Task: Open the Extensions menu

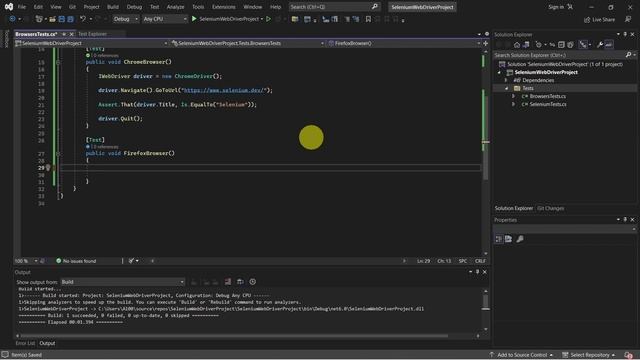Action: (x=223, y=7)
